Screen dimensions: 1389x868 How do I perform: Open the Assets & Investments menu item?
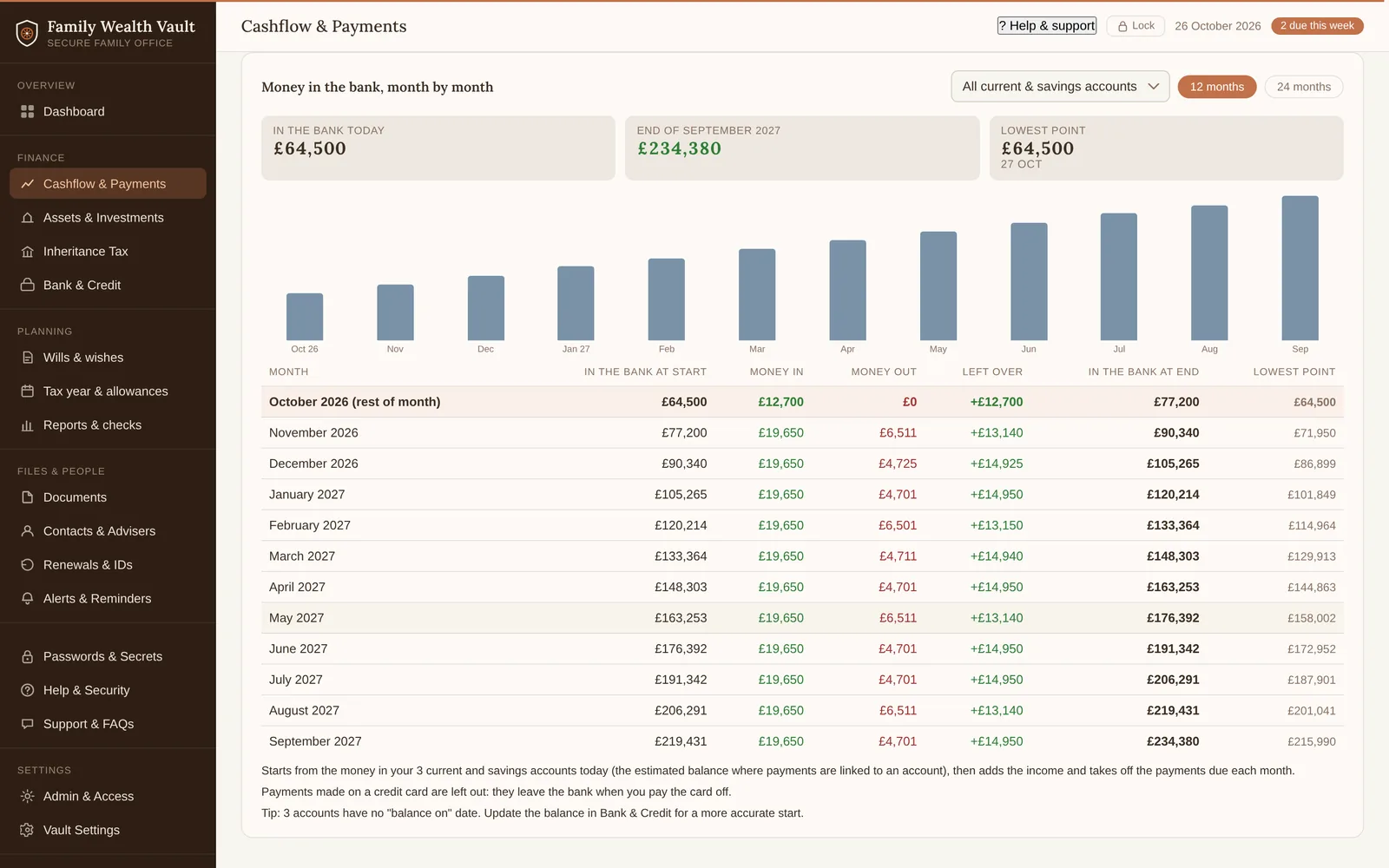click(108, 218)
